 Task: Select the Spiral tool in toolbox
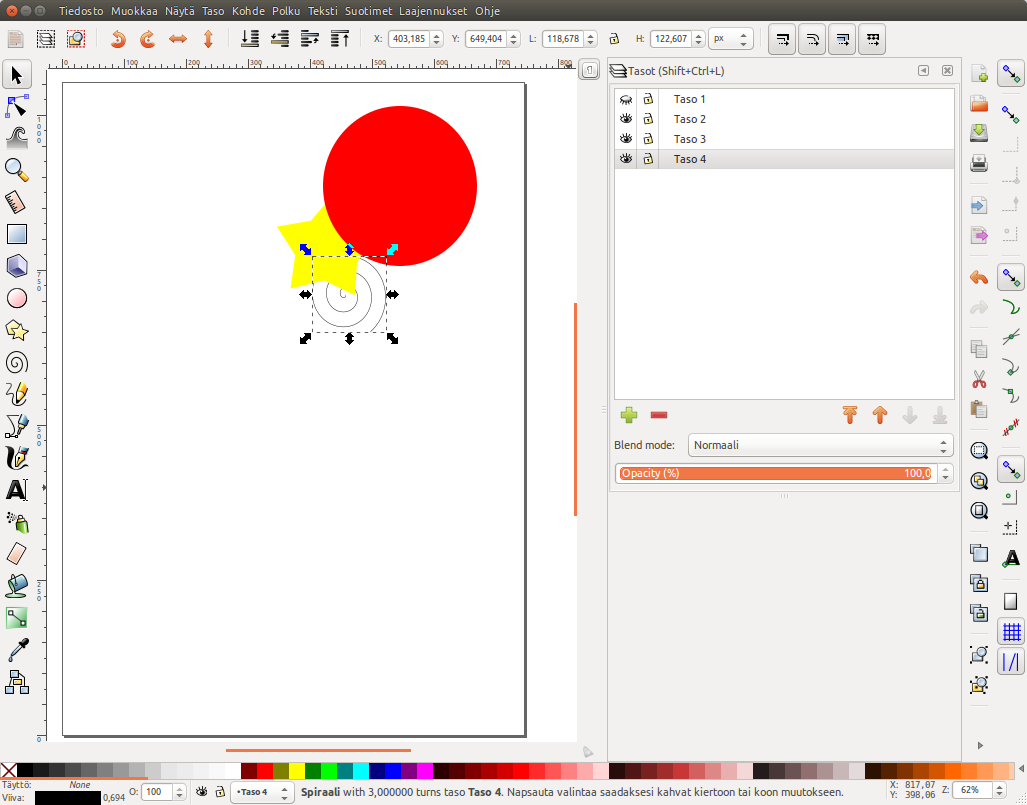tap(17, 362)
